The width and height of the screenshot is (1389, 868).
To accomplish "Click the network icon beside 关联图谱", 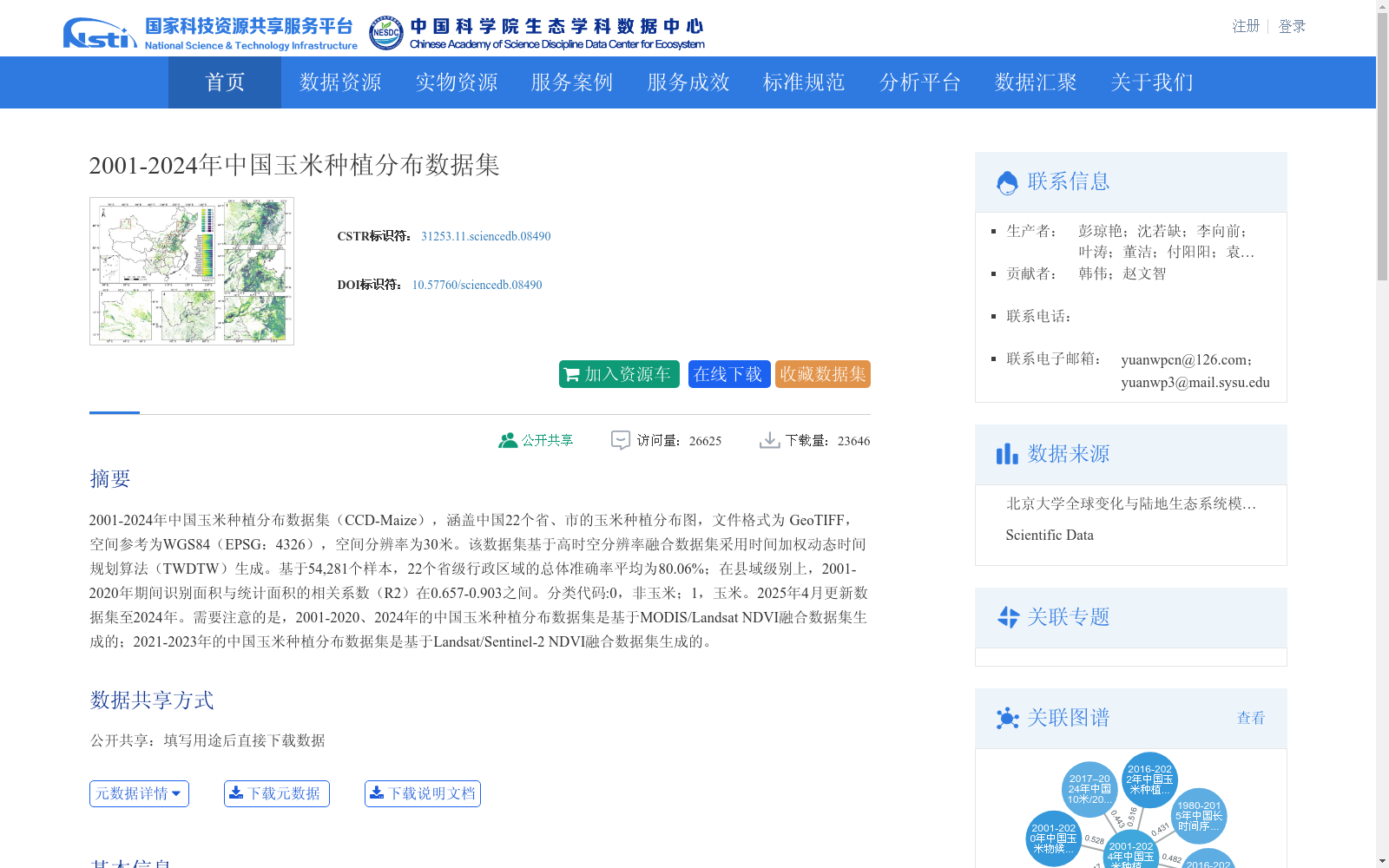I will (x=1008, y=718).
